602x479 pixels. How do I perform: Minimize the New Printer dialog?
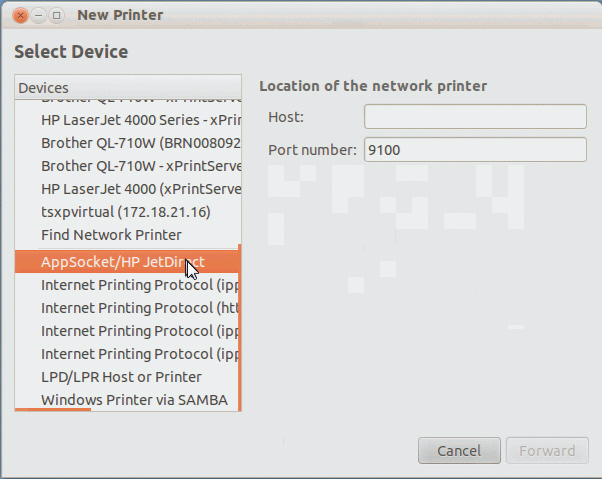pyautogui.click(x=39, y=15)
